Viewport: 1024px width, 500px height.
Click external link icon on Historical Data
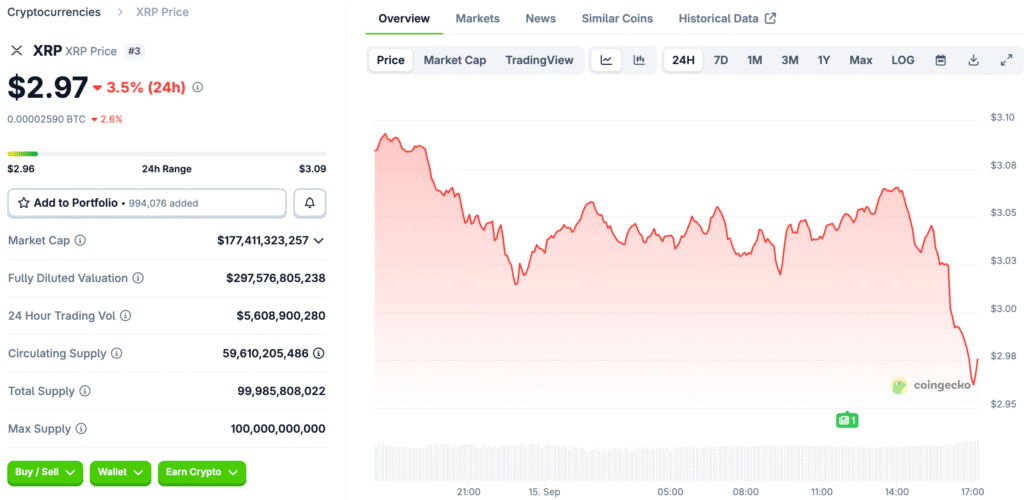771,18
